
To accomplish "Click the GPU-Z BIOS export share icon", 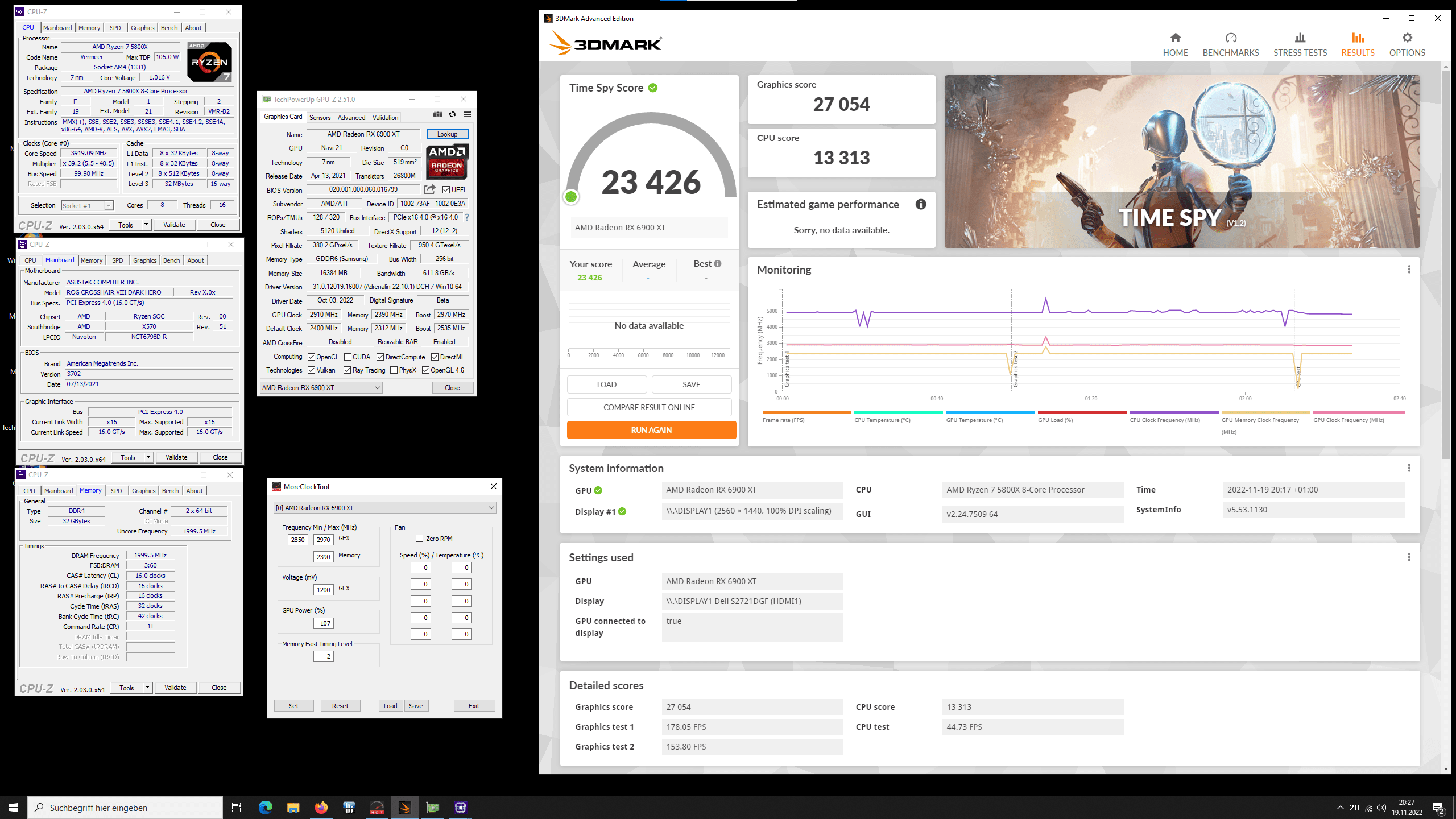I will pos(429,189).
